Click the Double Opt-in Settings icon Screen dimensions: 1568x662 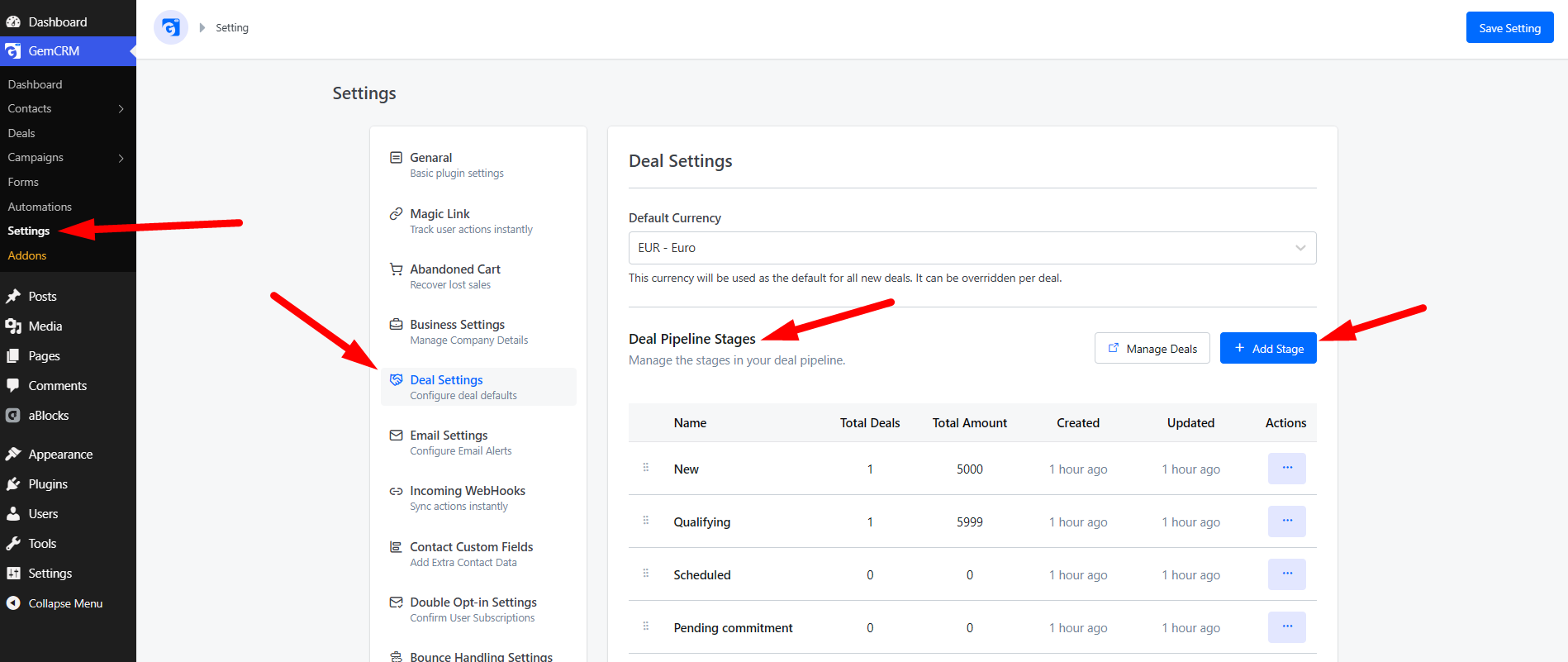tap(396, 602)
